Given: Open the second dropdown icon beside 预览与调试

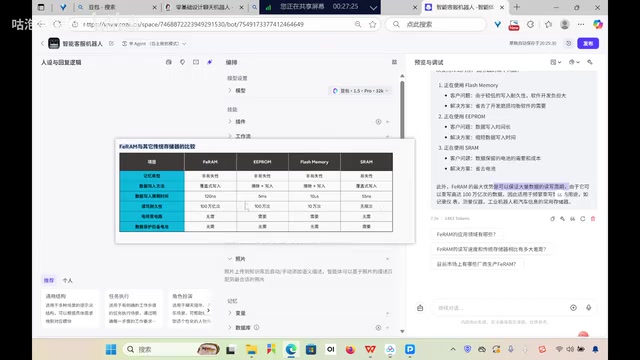Looking at the screenshot, I should 574,62.
